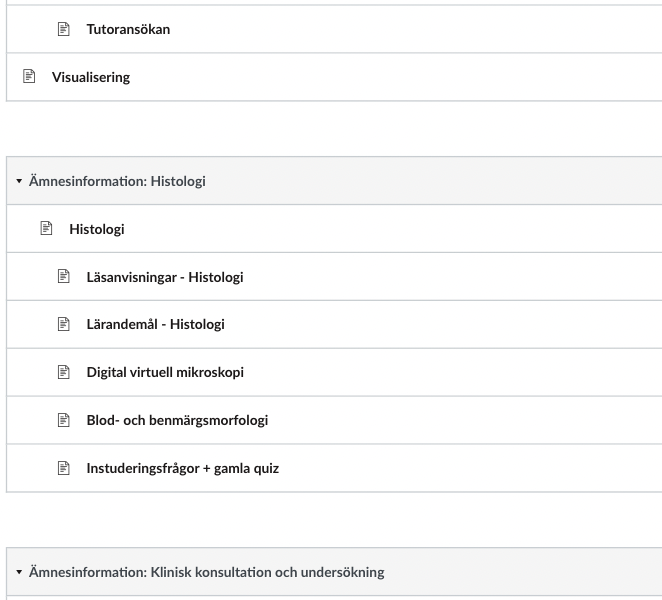The width and height of the screenshot is (662, 600).
Task: Open Blod- och benmärgsmorfologi link
Action: [177, 421]
